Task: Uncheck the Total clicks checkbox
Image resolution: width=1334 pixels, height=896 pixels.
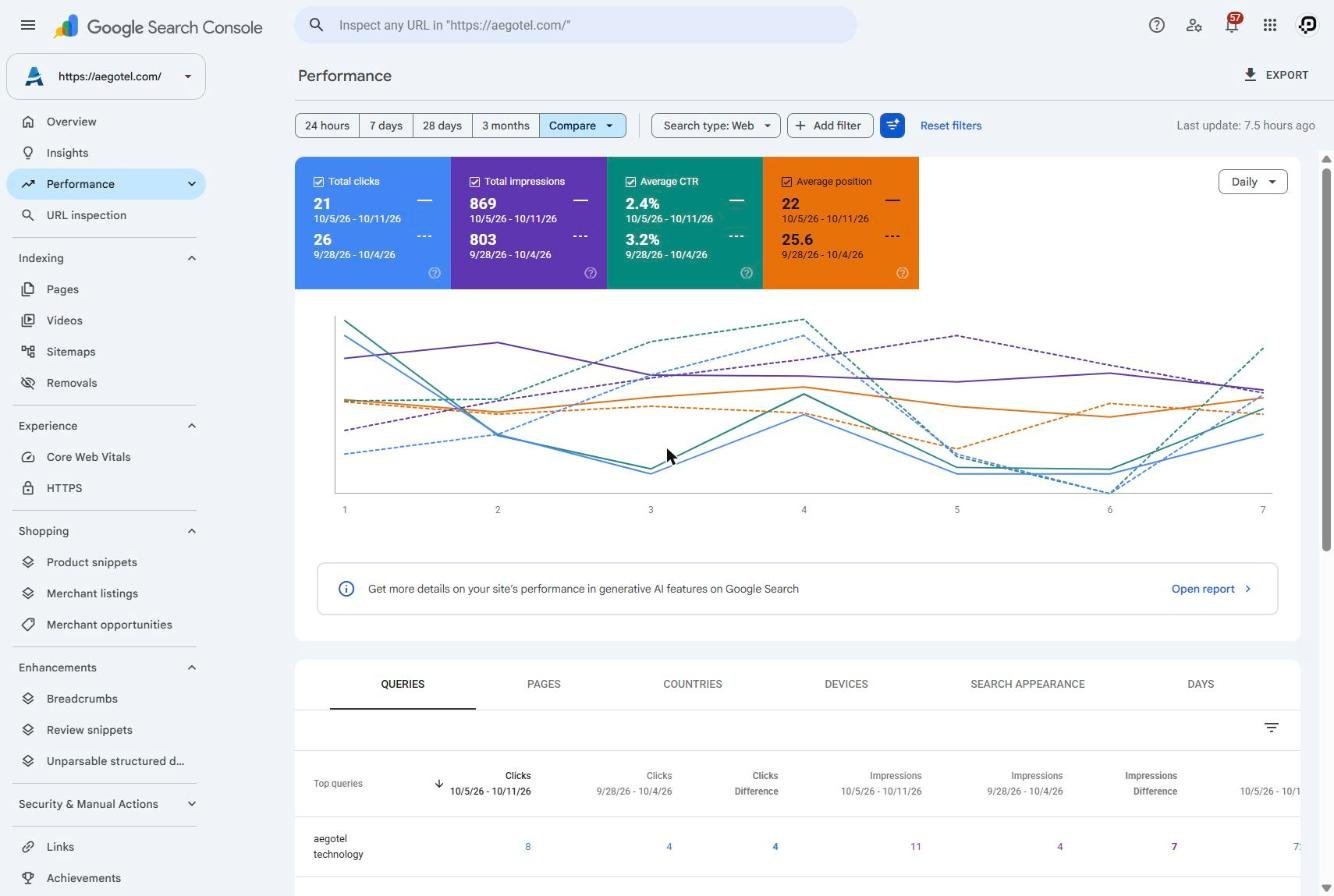Action: [x=319, y=182]
